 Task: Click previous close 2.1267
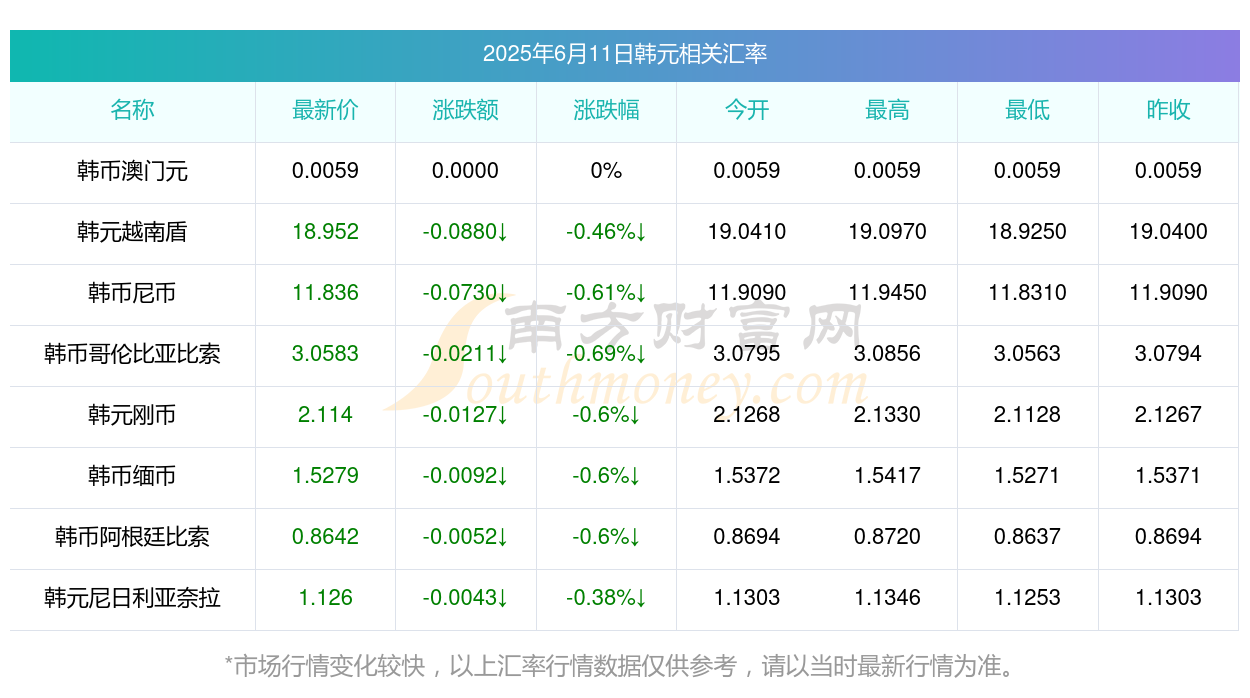(1168, 415)
